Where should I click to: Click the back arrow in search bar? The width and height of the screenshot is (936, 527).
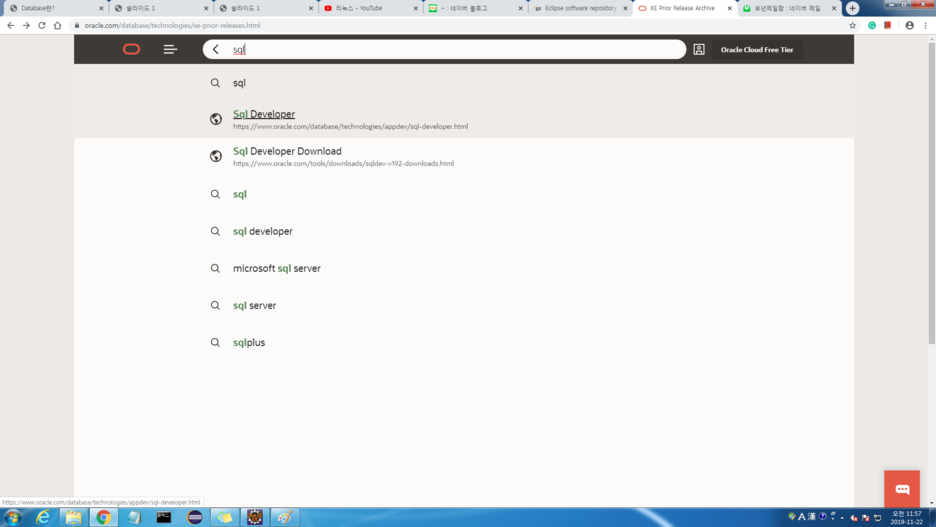point(216,50)
